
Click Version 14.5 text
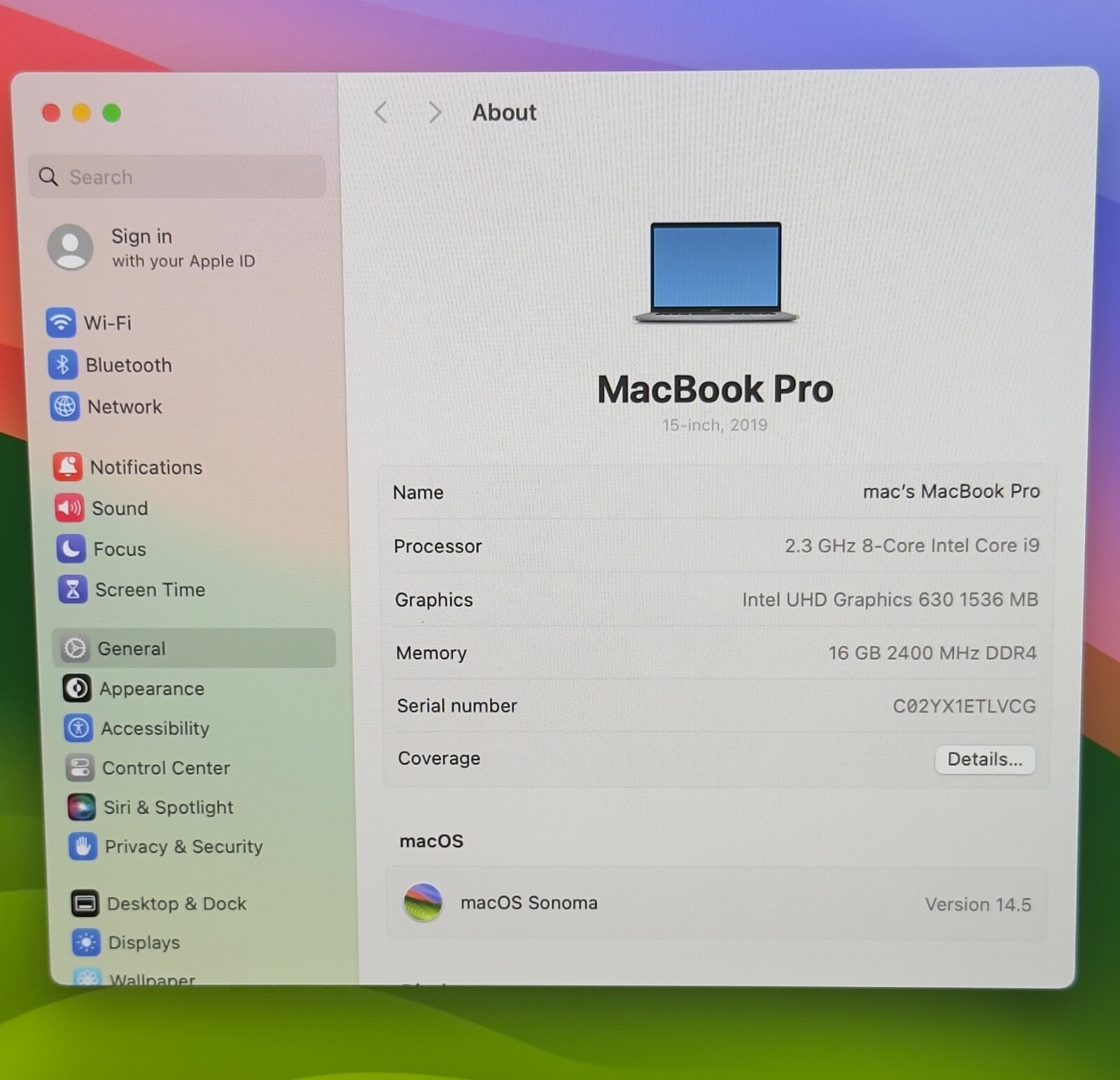click(x=978, y=904)
